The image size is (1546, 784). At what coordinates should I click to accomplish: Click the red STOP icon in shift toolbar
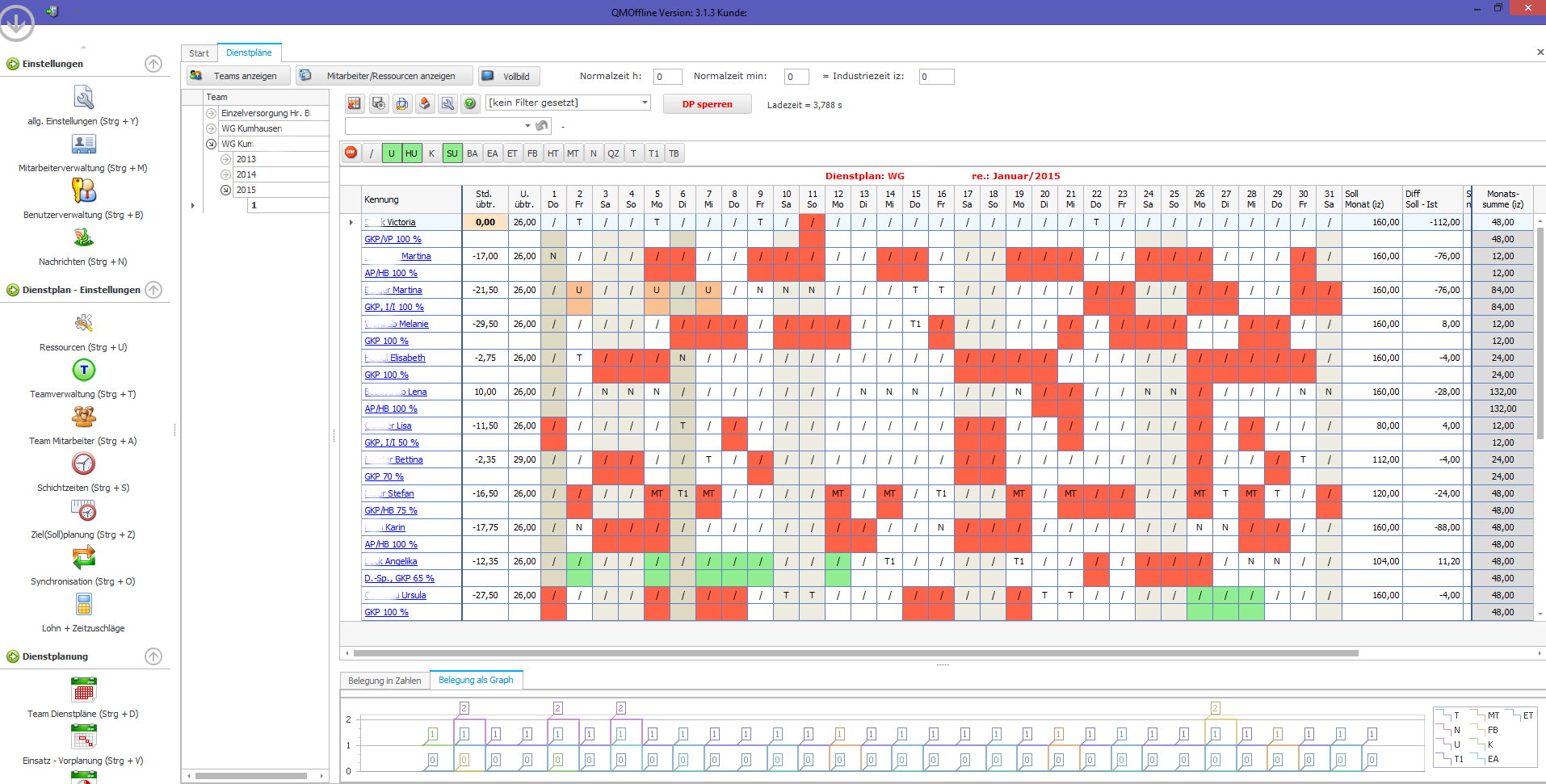tap(351, 153)
